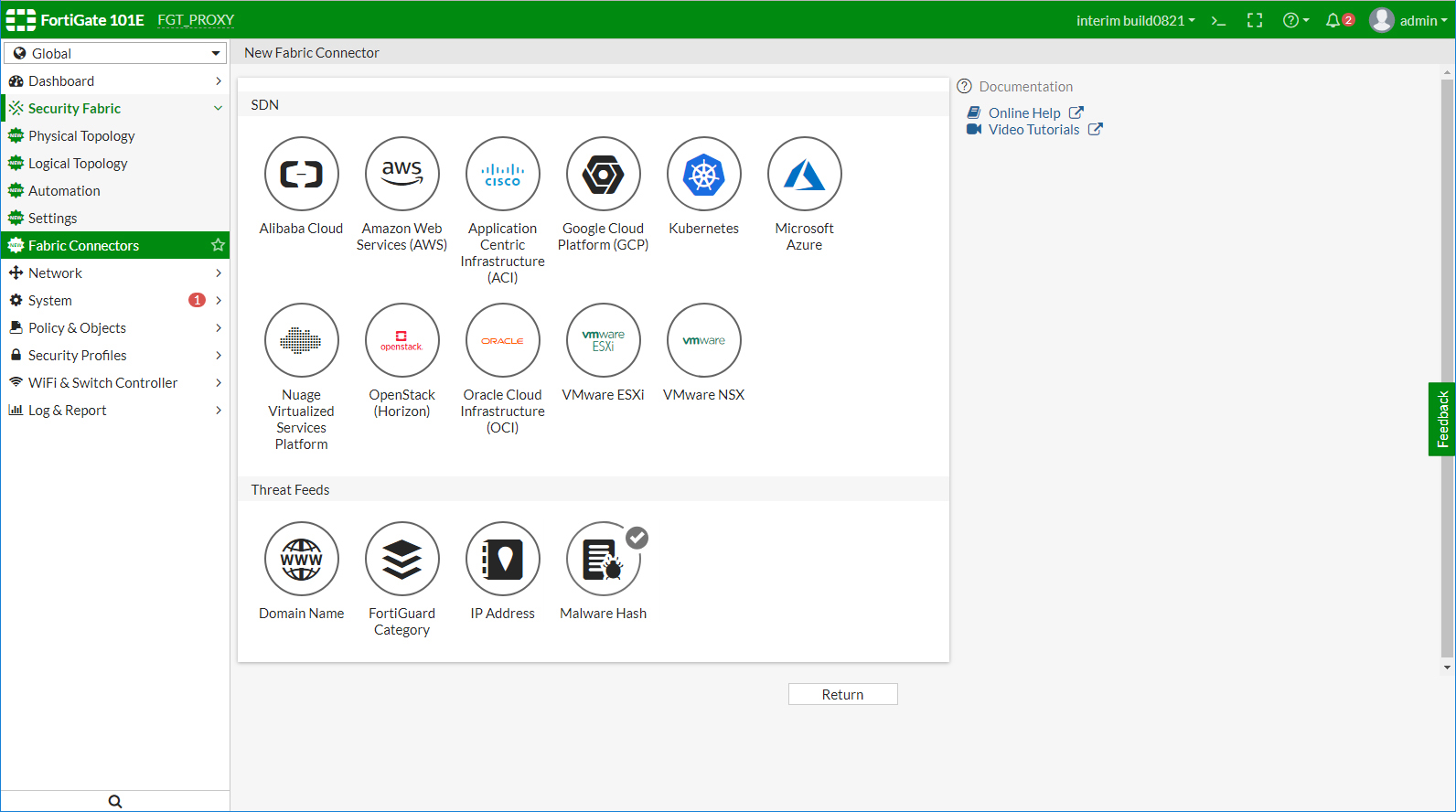This screenshot has height=812, width=1456.
Task: Choose the Amazon Web Services (AWS) connector
Action: click(402, 174)
